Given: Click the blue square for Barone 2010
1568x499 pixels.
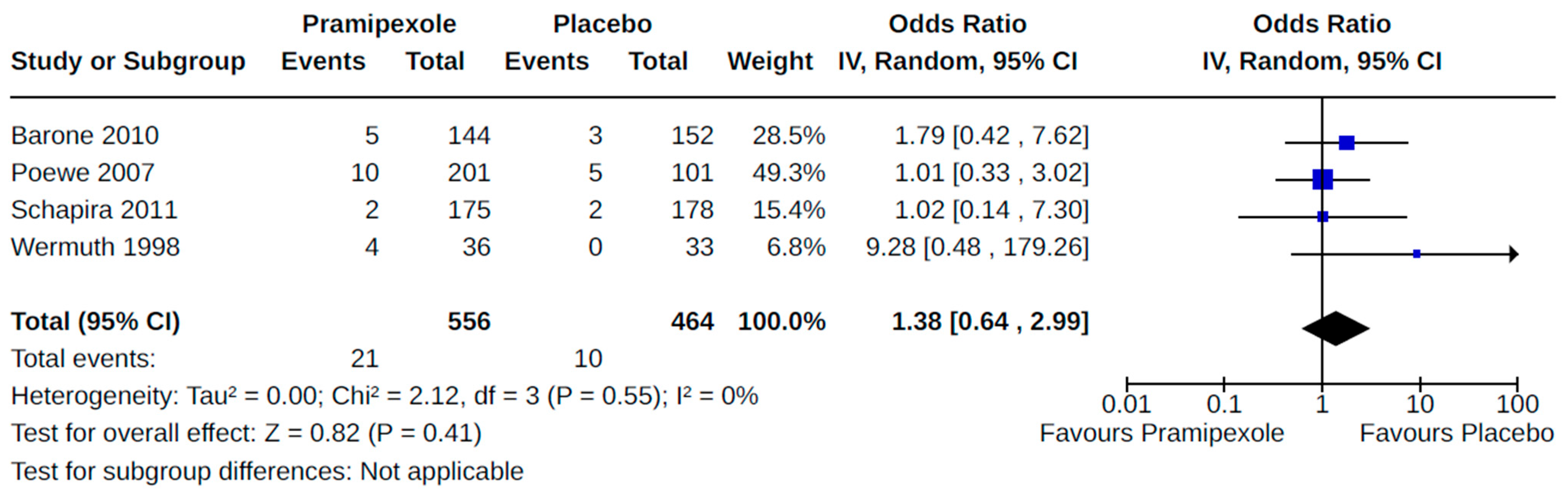Looking at the screenshot, I should 1346,143.
